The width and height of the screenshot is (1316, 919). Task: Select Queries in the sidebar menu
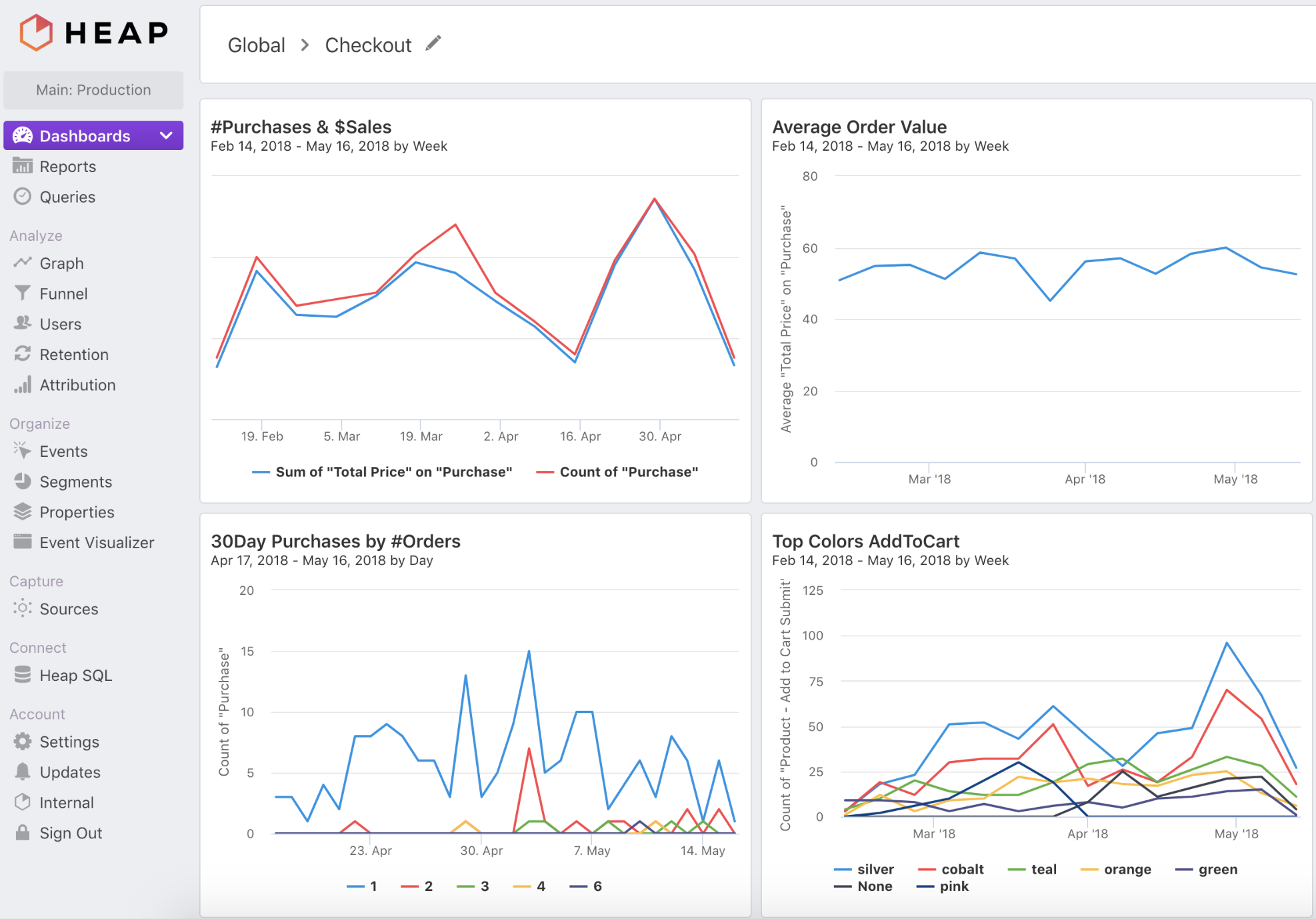coord(22,197)
